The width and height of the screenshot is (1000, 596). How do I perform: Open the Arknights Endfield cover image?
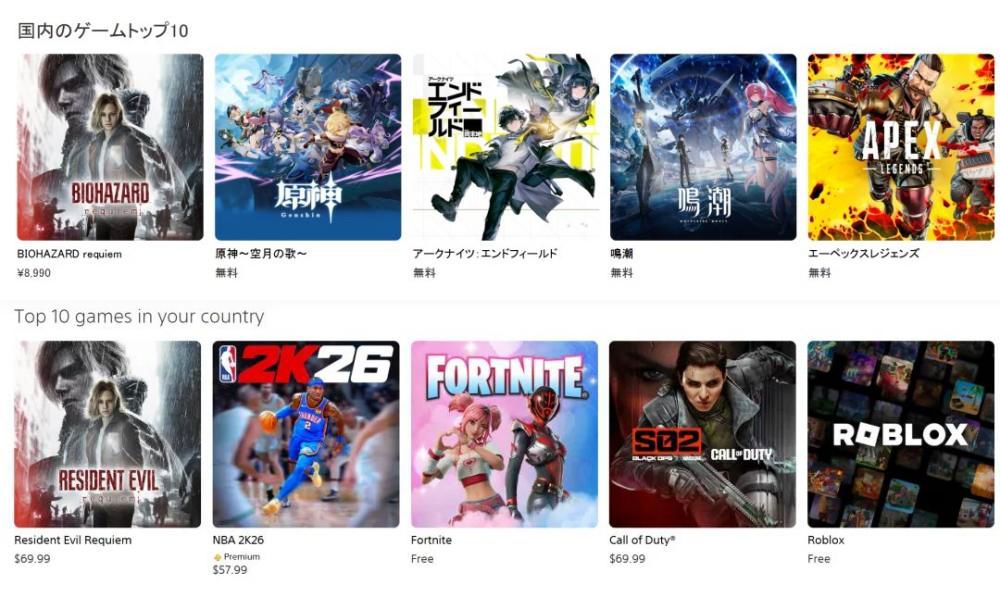(506, 147)
